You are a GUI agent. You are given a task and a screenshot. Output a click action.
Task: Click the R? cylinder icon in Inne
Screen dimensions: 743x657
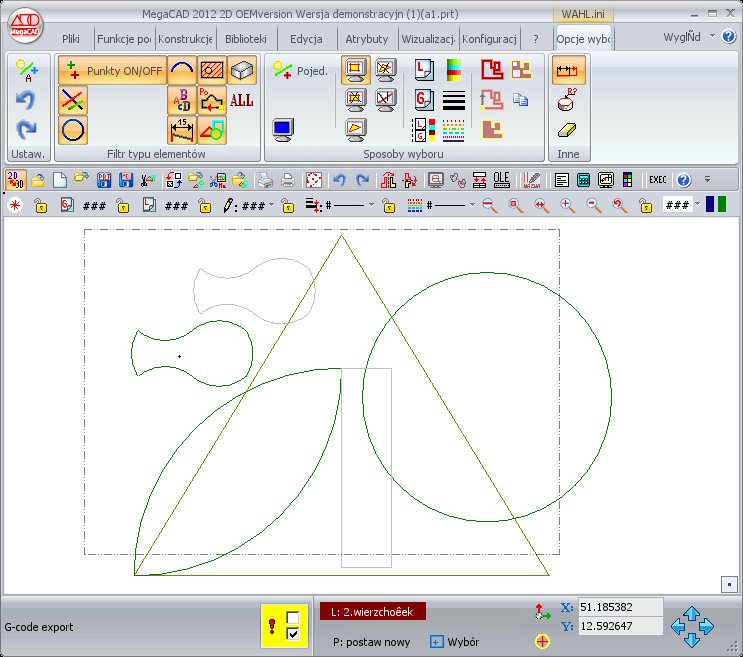[567, 100]
